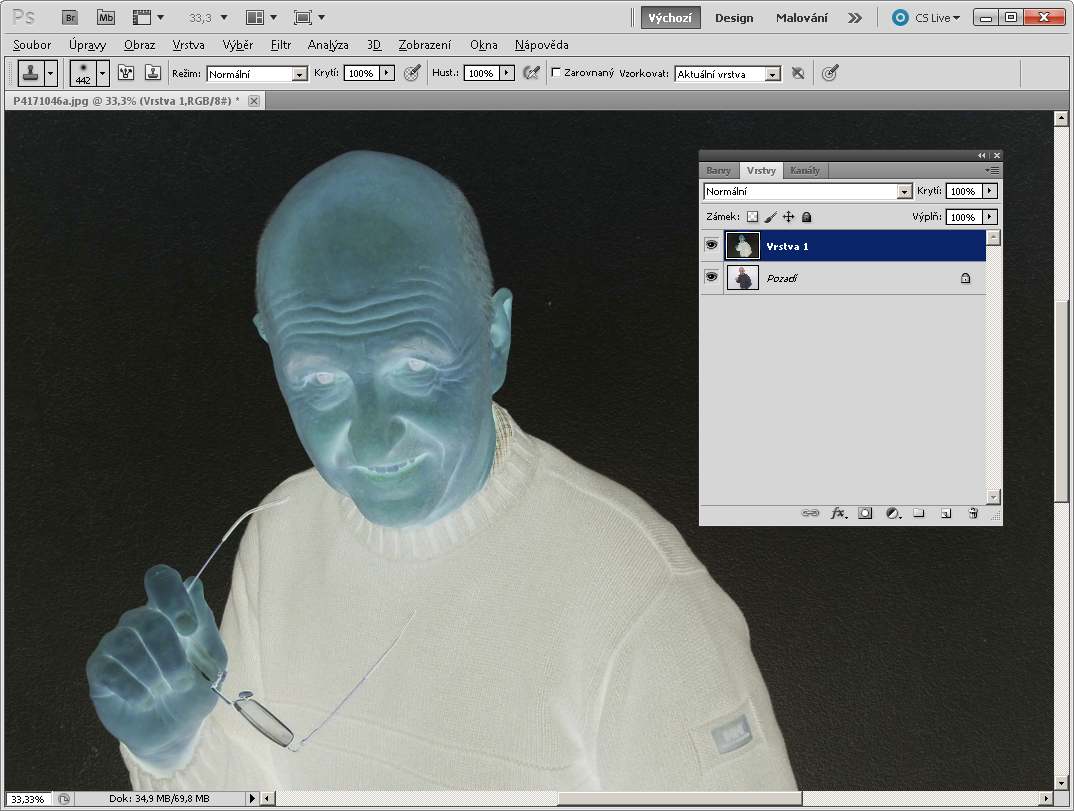
Task: Open Mini Bridge with the Mb icon
Action: 105,17
